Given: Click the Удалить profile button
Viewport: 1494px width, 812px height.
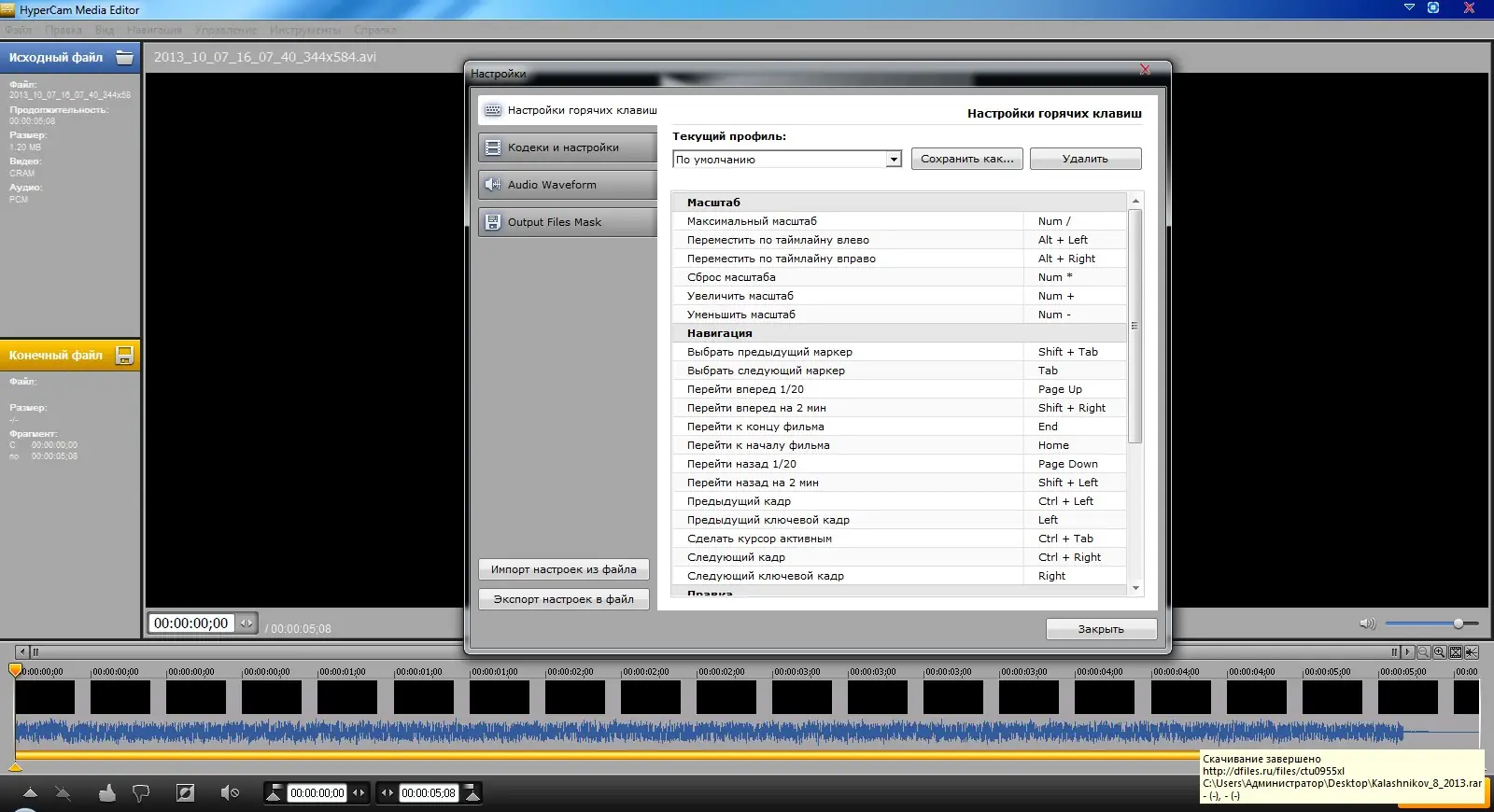Looking at the screenshot, I should 1085,159.
